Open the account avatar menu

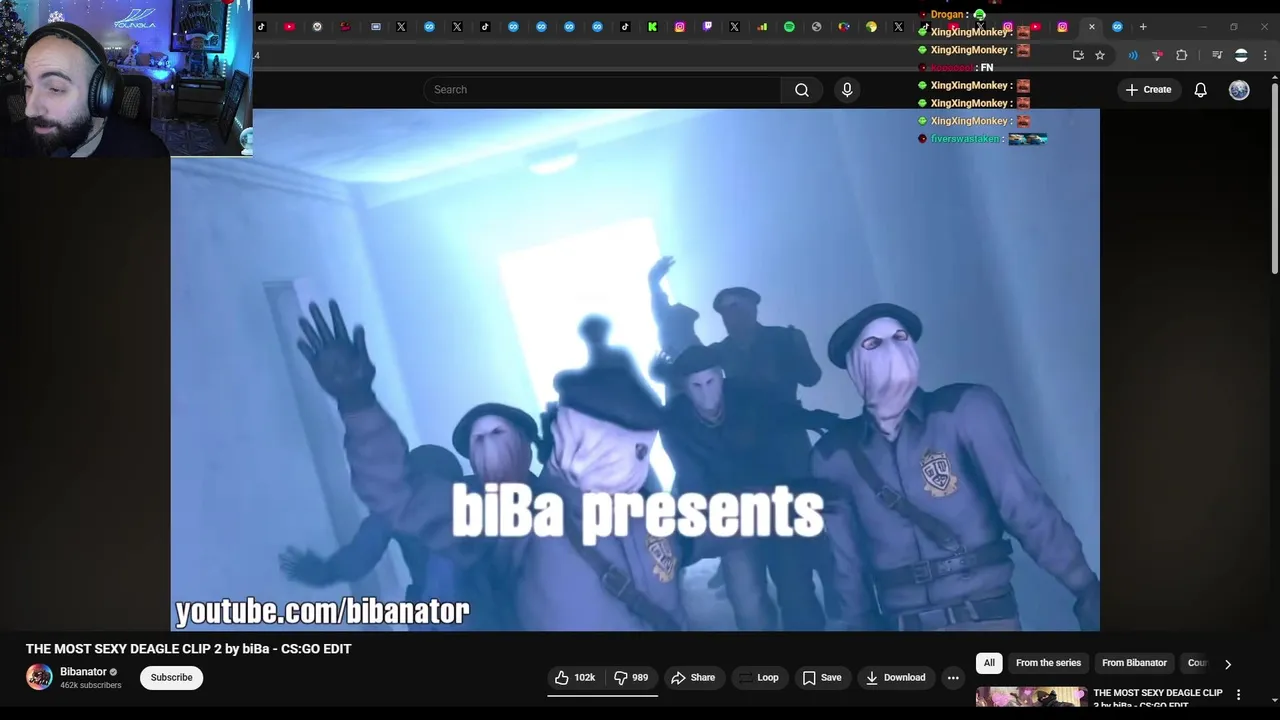pyautogui.click(x=1239, y=90)
